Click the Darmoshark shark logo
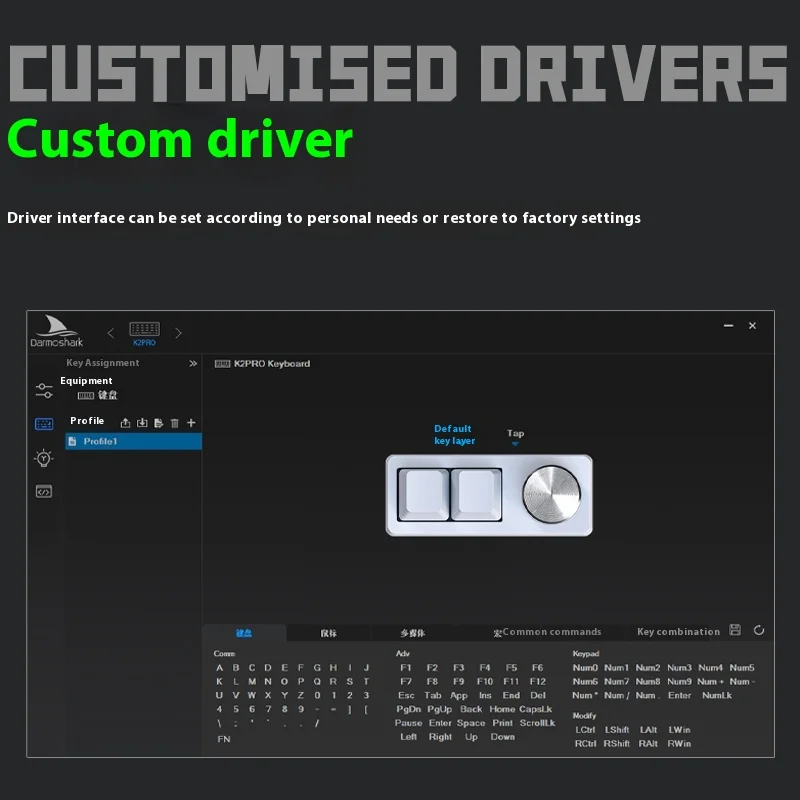 pyautogui.click(x=56, y=331)
